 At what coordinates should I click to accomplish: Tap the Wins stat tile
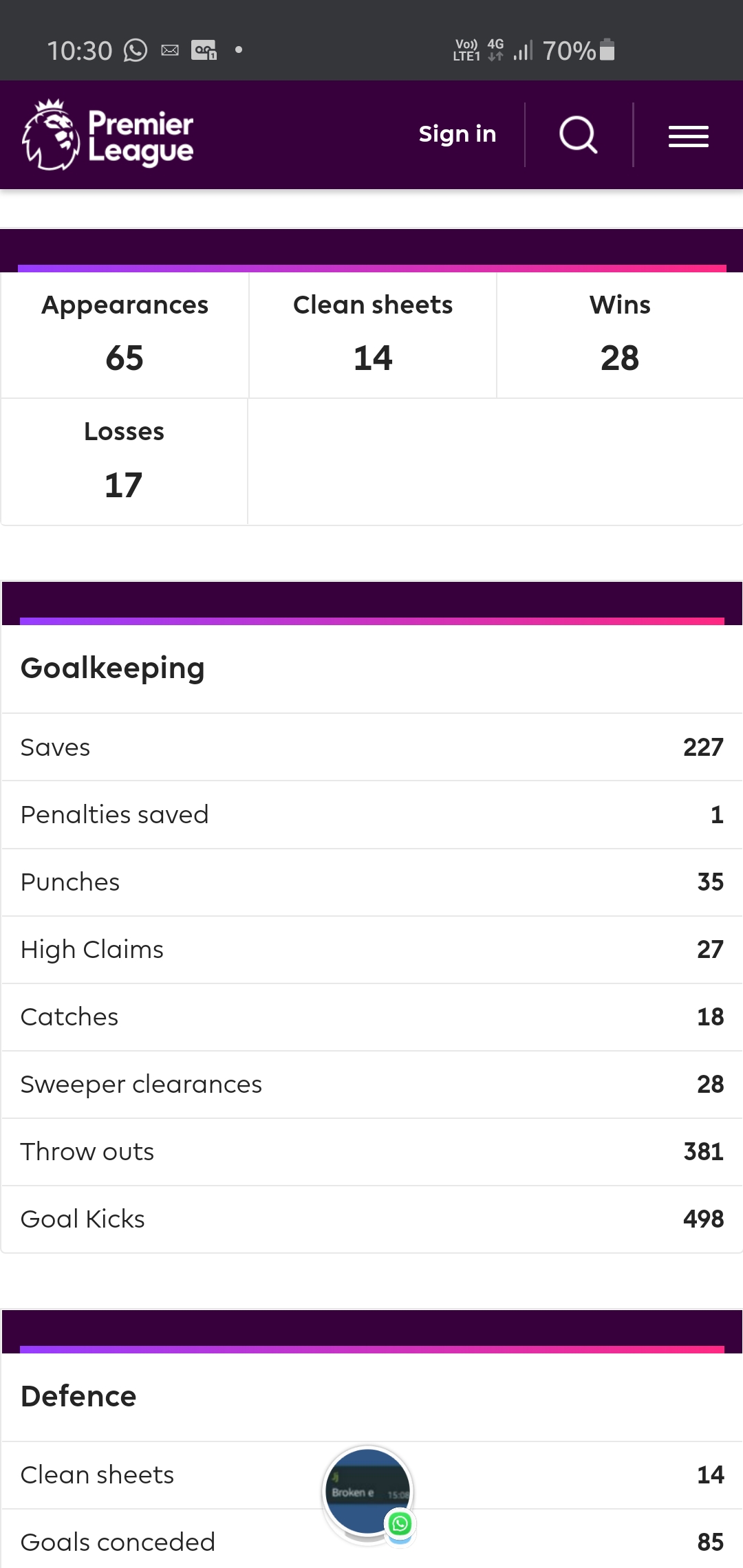[x=620, y=335]
